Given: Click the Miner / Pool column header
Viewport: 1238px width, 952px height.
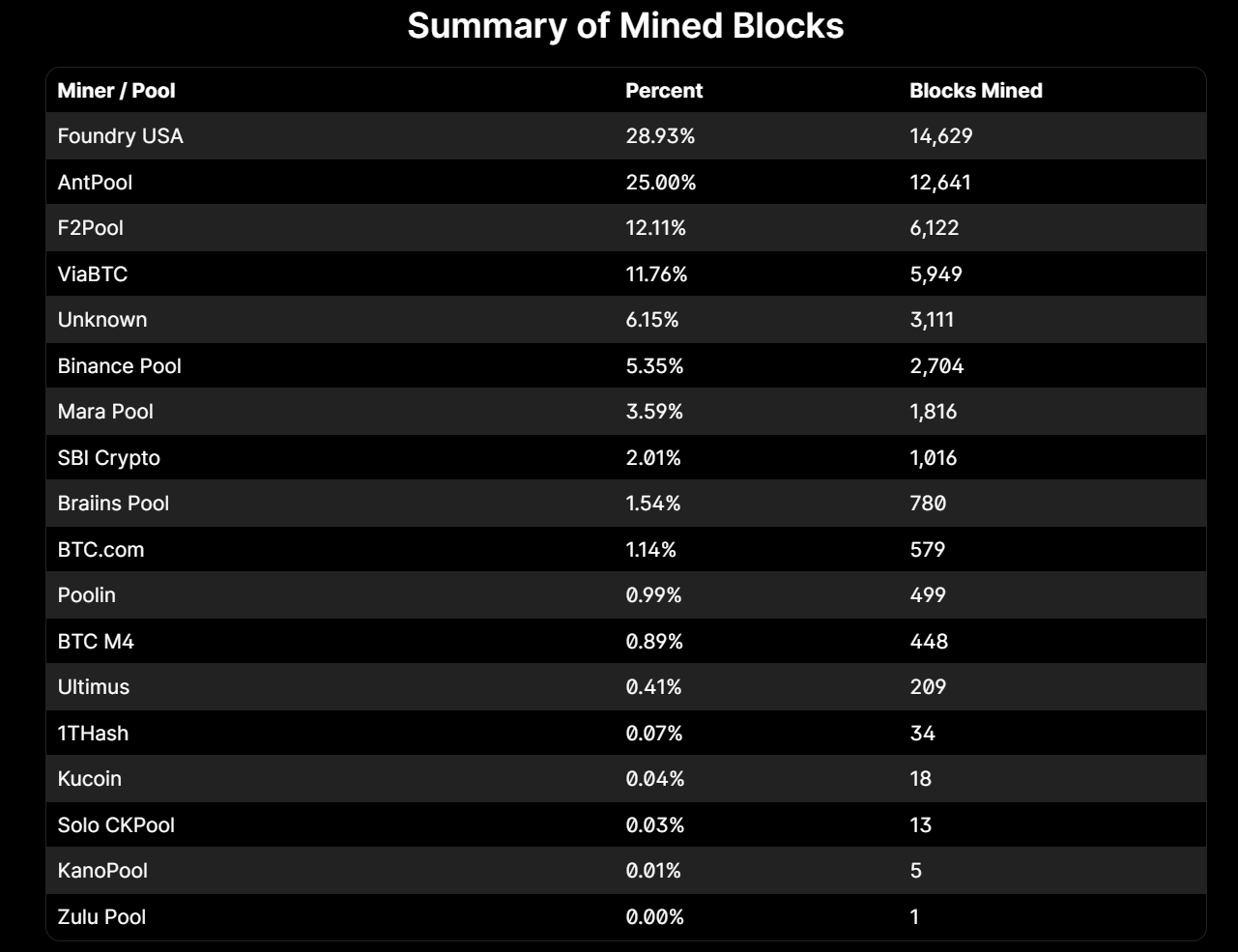Looking at the screenshot, I should [116, 91].
